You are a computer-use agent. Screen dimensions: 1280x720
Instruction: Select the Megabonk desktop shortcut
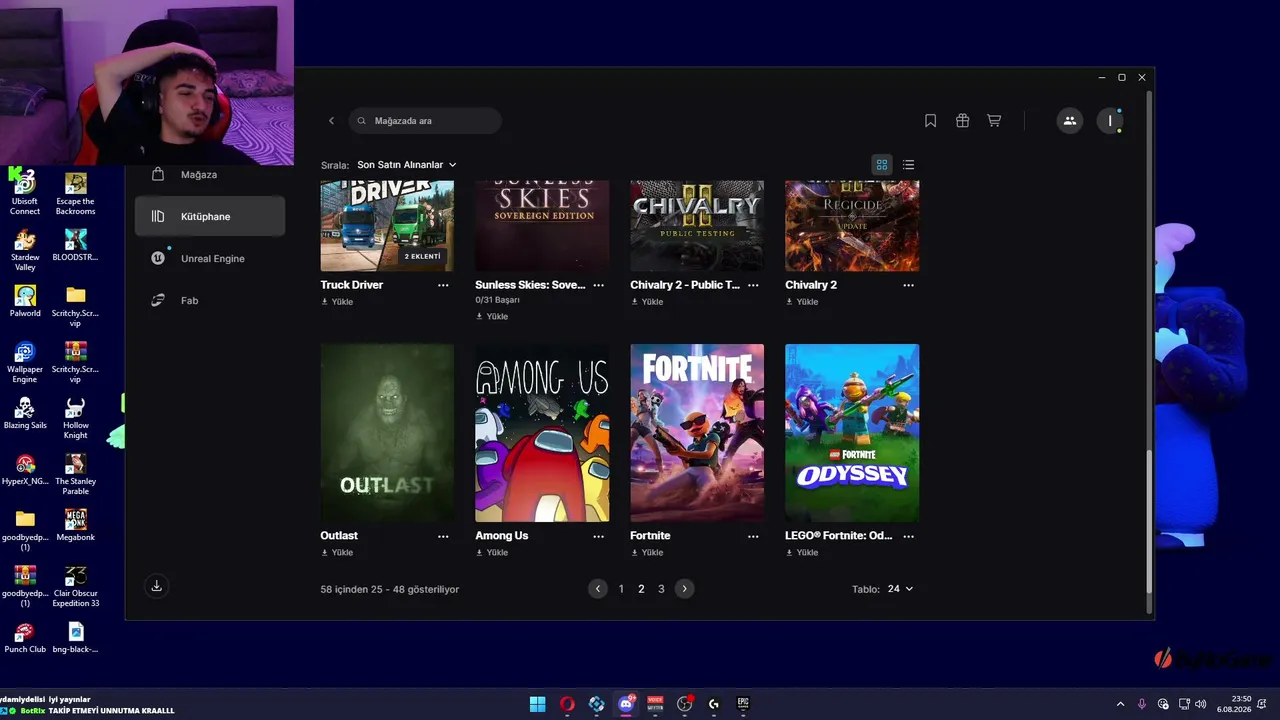(76, 524)
